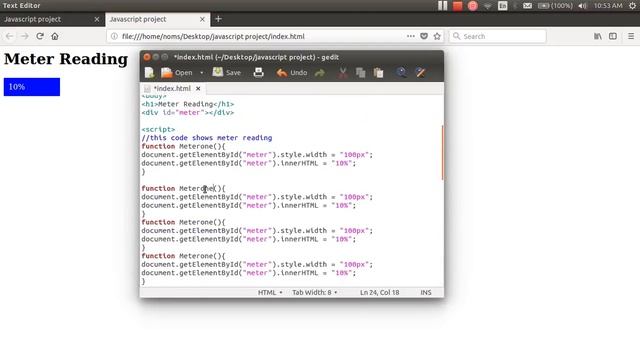Cut selection with the scissors icon

pos(343,73)
